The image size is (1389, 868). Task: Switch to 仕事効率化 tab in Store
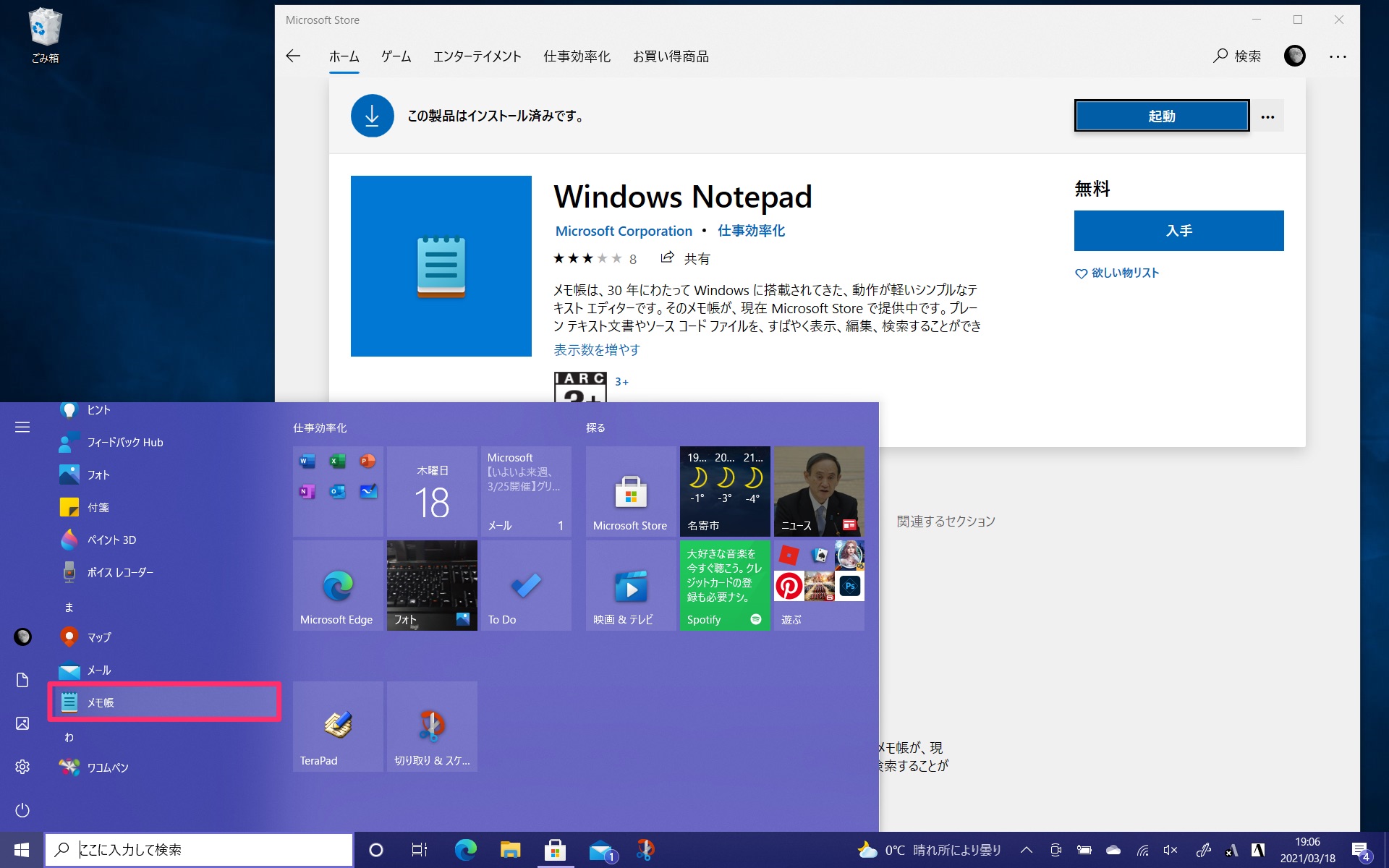[x=577, y=56]
